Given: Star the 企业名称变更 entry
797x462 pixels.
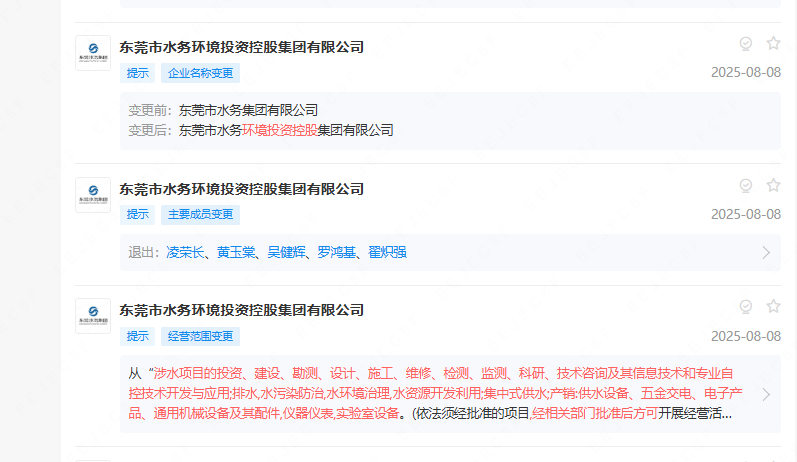Looking at the screenshot, I should tap(773, 43).
